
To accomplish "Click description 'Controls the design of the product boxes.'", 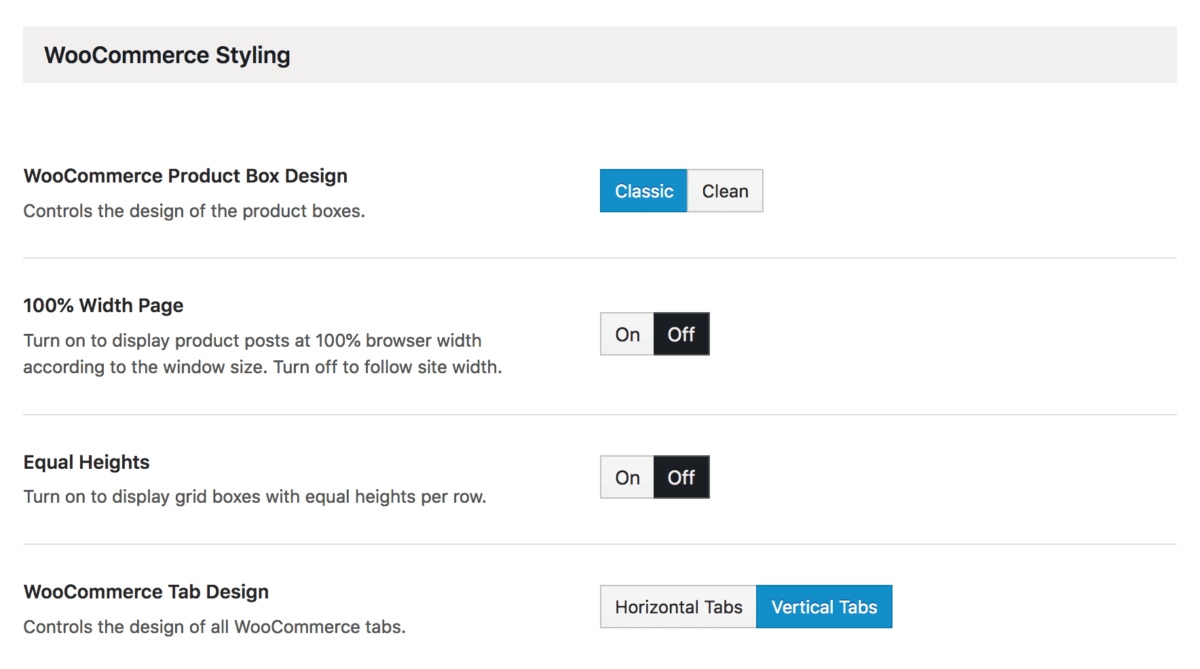I will 194,212.
